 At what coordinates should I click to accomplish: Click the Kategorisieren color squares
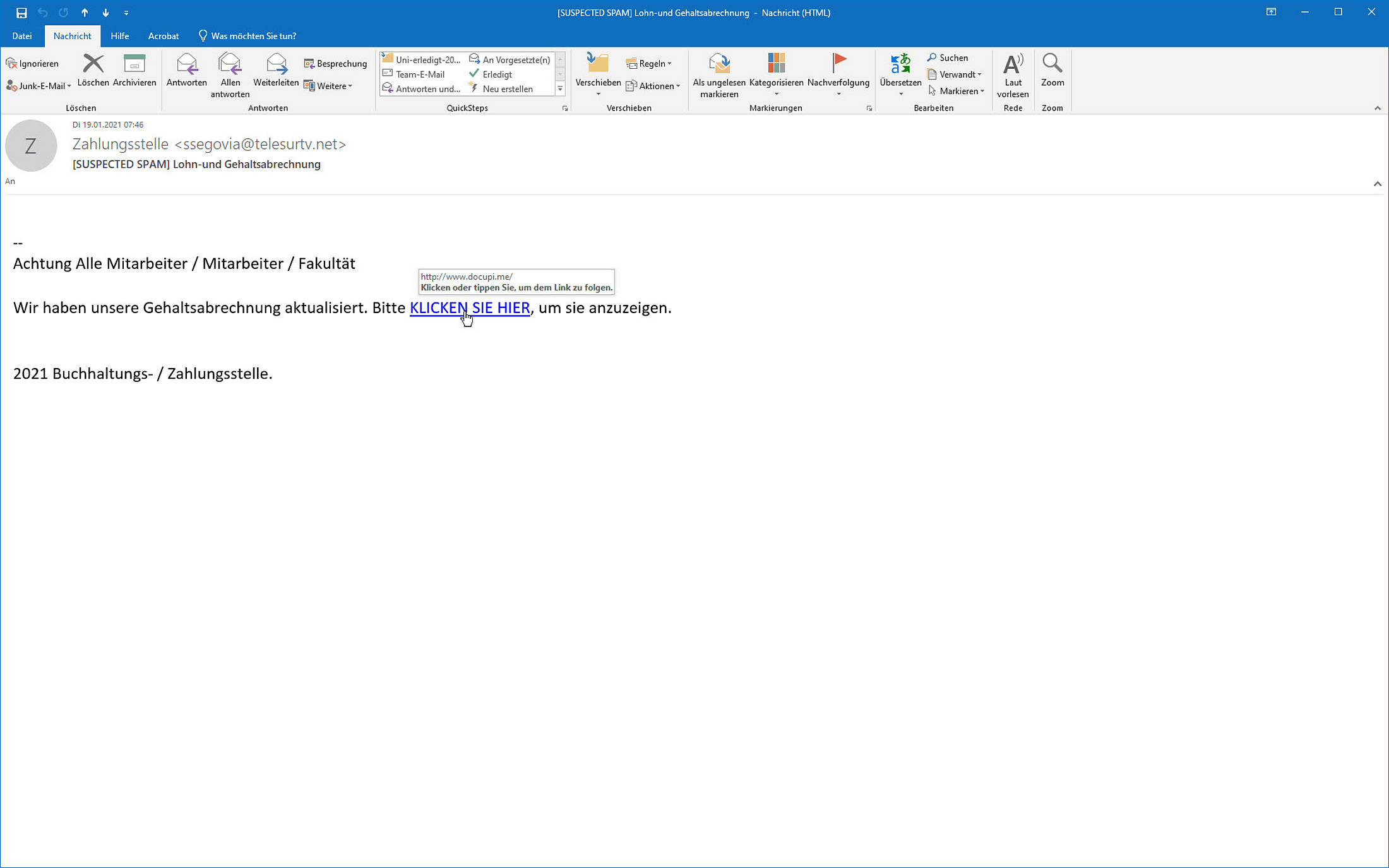pos(776,63)
